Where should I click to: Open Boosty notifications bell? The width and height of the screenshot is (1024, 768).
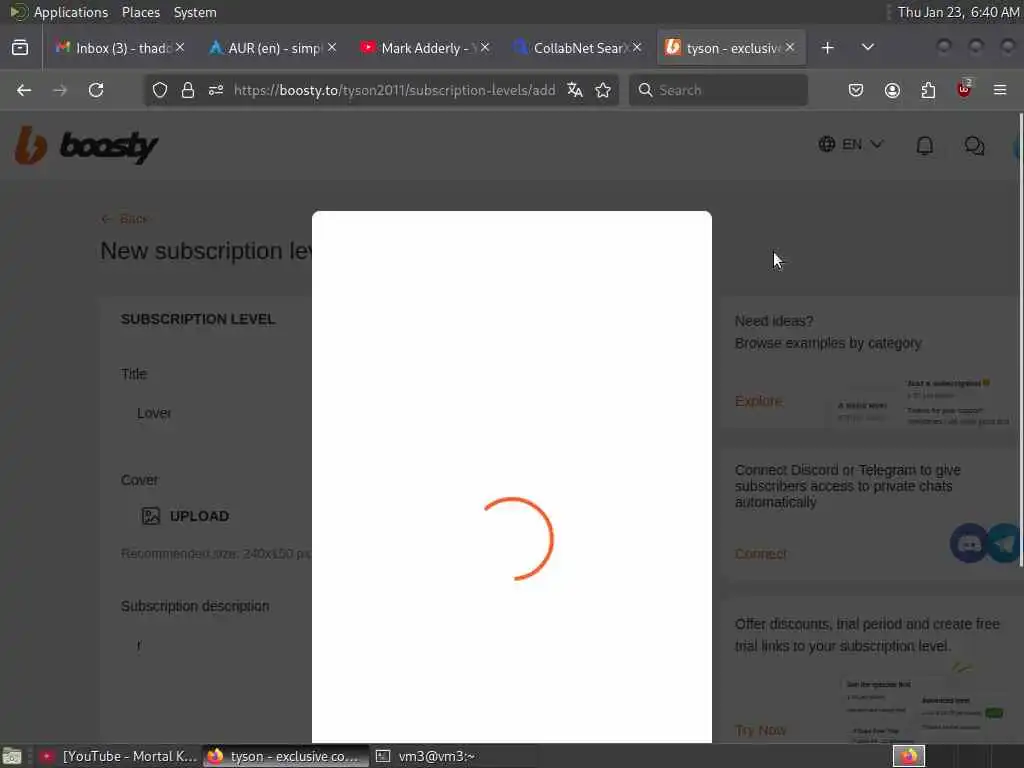[x=924, y=145]
